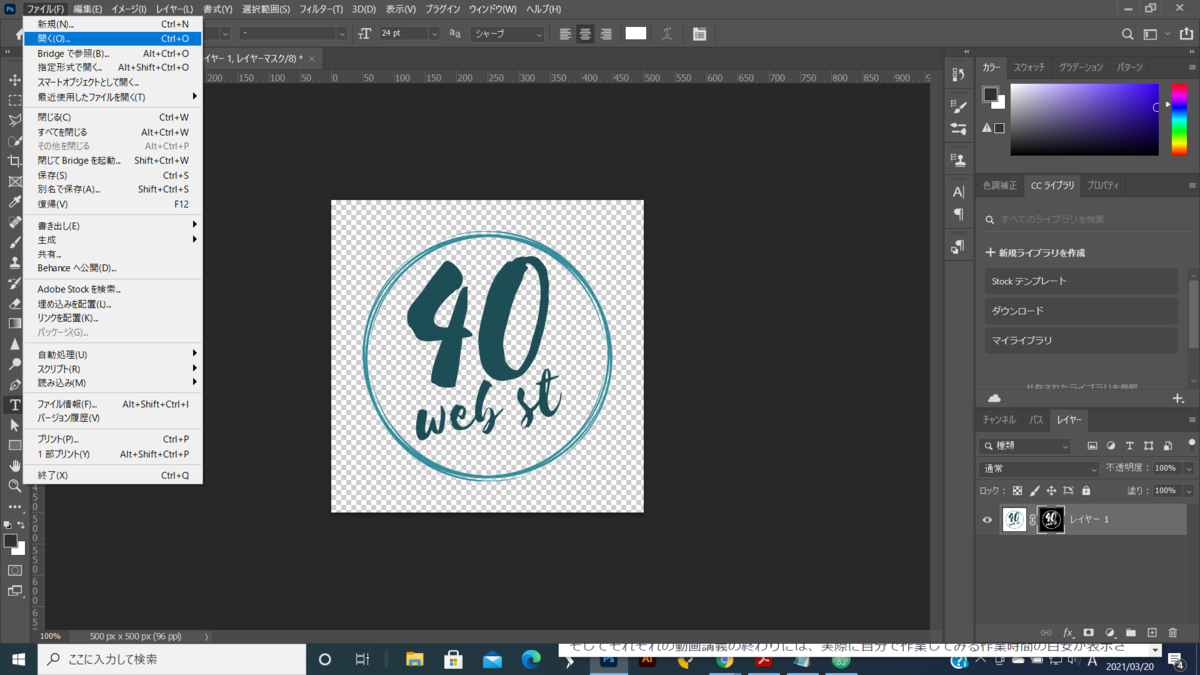Image resolution: width=1200 pixels, height=675 pixels.
Task: Select the Gradient tool
Action: pyautogui.click(x=14, y=323)
